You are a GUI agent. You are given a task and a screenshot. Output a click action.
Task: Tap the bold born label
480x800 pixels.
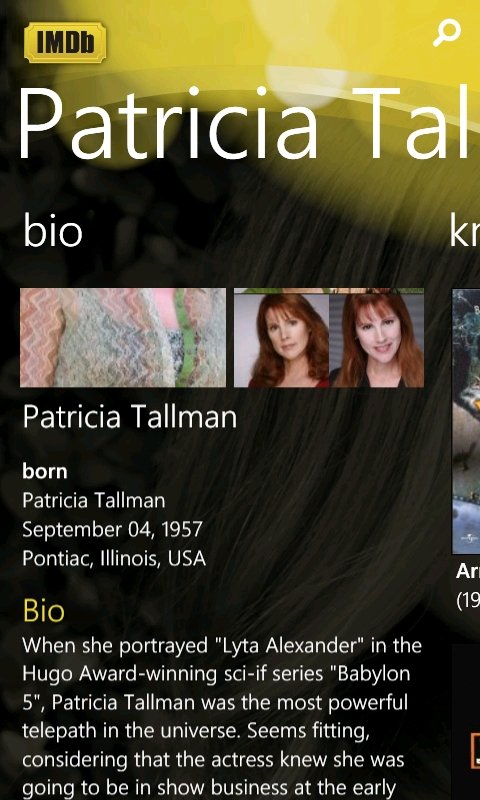coord(45,471)
